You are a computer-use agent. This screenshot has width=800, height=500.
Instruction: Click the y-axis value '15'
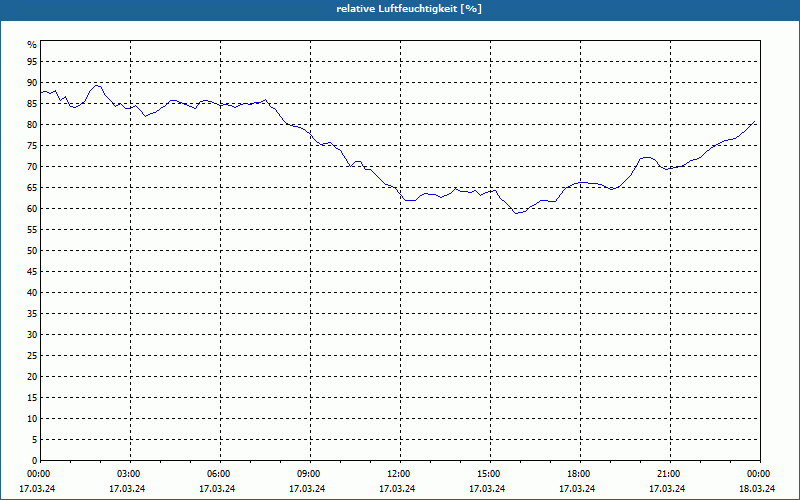(x=32, y=397)
